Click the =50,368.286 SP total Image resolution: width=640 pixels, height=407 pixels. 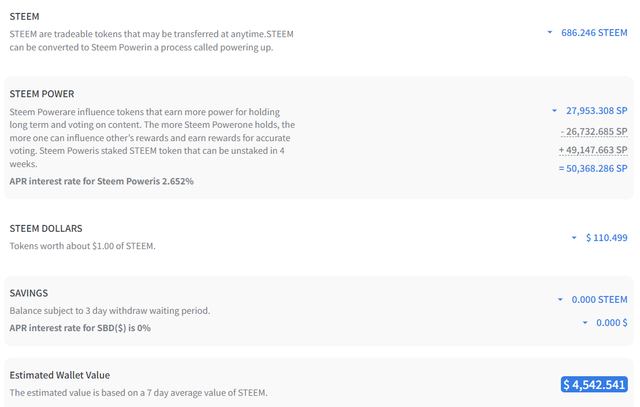(594, 169)
